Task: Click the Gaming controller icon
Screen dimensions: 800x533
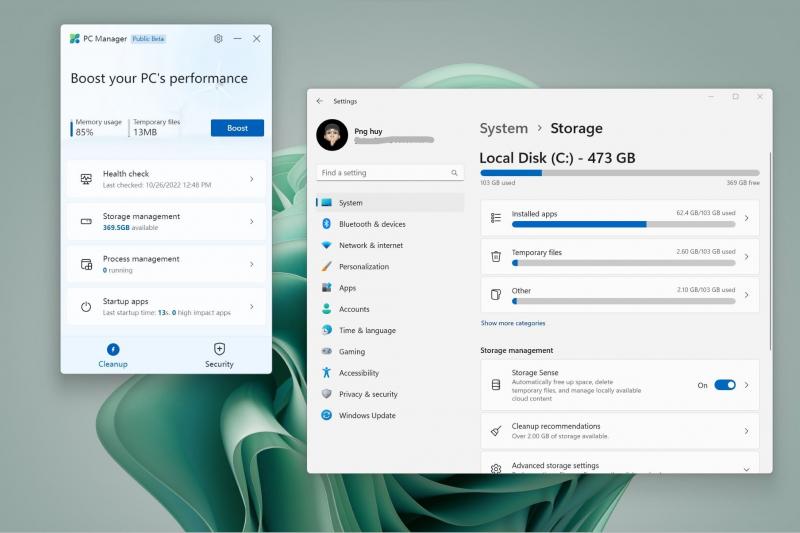Action: [x=327, y=351]
